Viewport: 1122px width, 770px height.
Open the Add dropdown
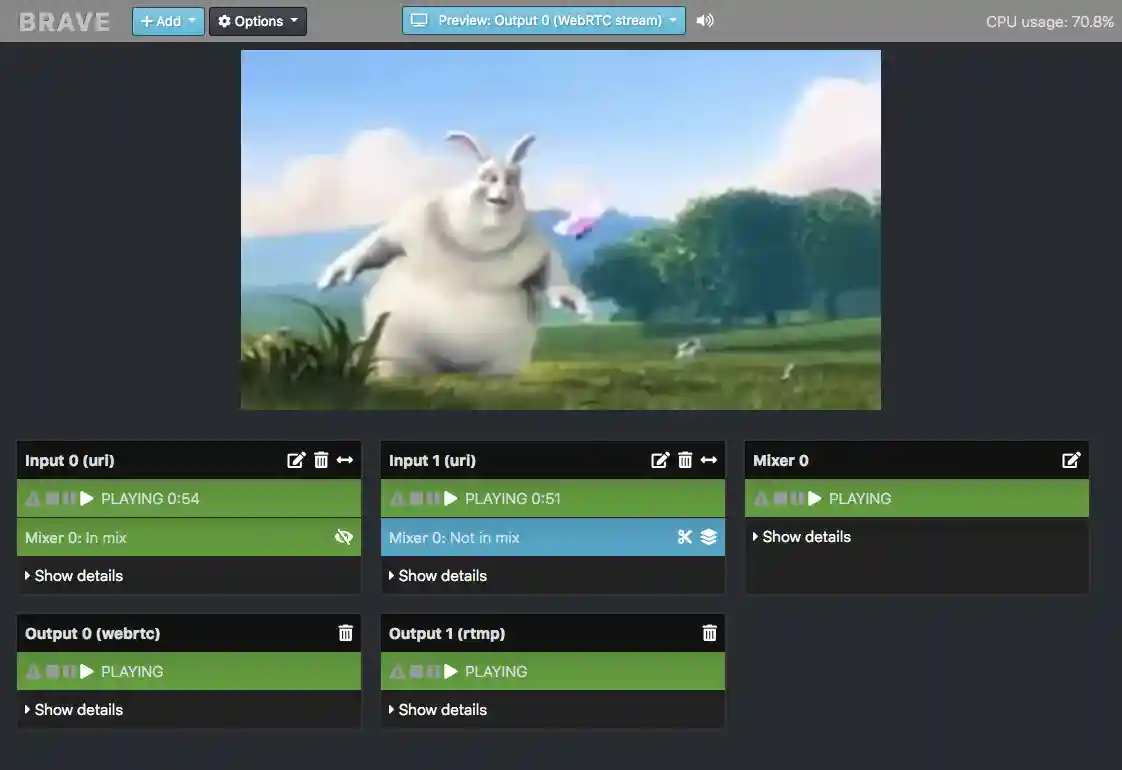167,20
